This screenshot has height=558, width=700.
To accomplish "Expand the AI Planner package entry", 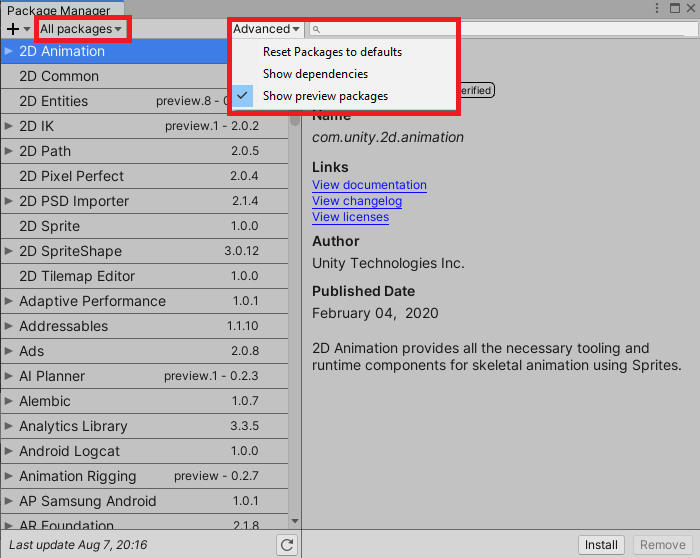I will pos(9,376).
